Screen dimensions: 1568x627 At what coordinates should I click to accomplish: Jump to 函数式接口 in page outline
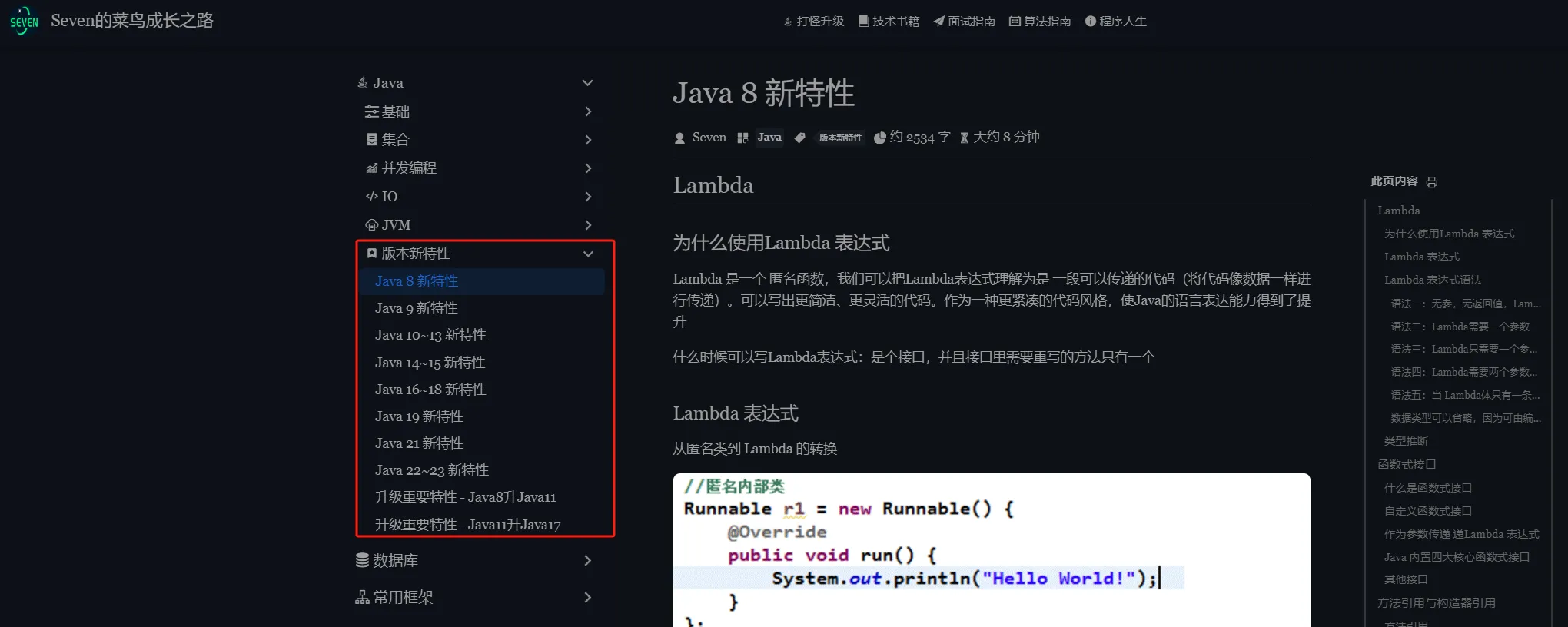pos(1407,465)
